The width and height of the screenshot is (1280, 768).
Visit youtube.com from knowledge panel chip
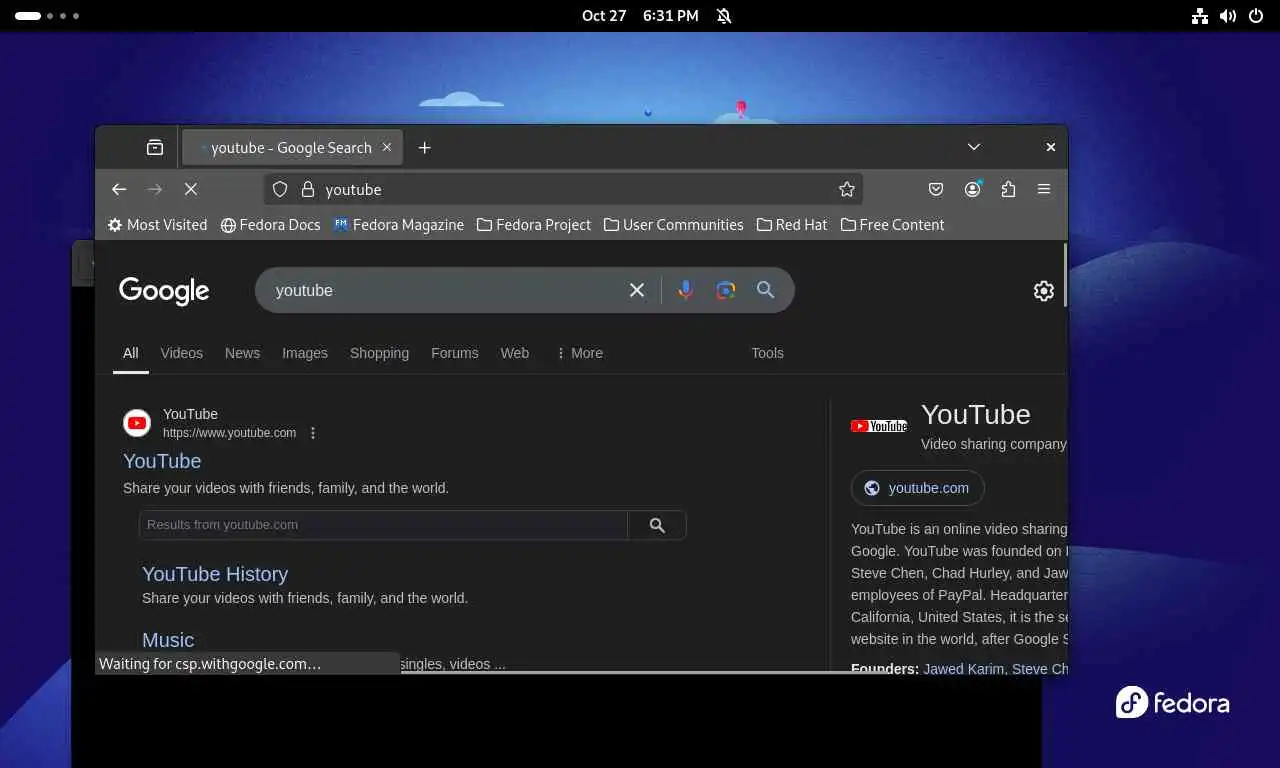pos(918,488)
